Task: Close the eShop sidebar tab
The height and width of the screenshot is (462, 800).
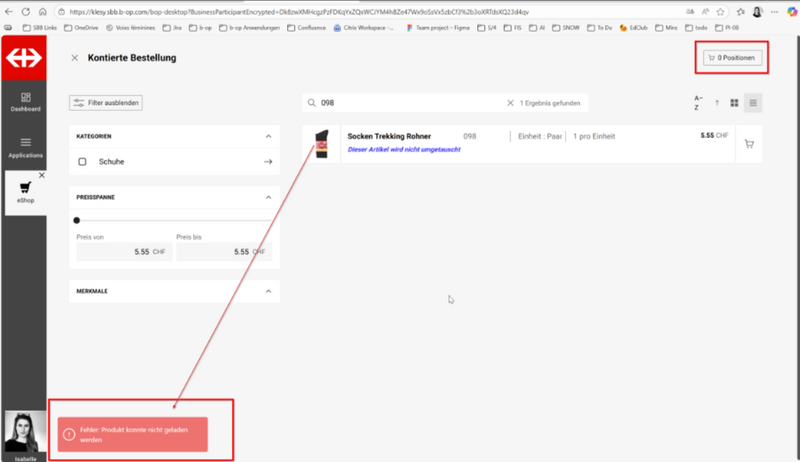Action: point(41,175)
